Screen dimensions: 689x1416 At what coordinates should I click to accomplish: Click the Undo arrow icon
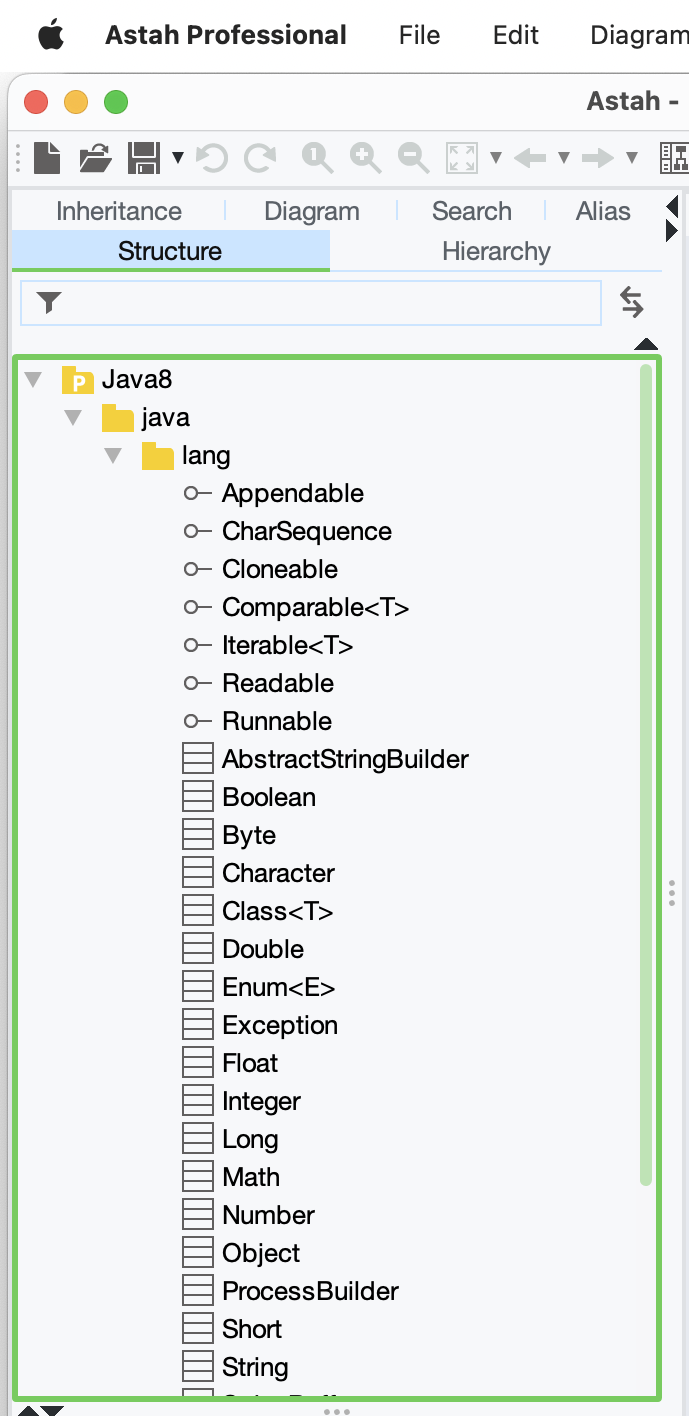(x=211, y=157)
